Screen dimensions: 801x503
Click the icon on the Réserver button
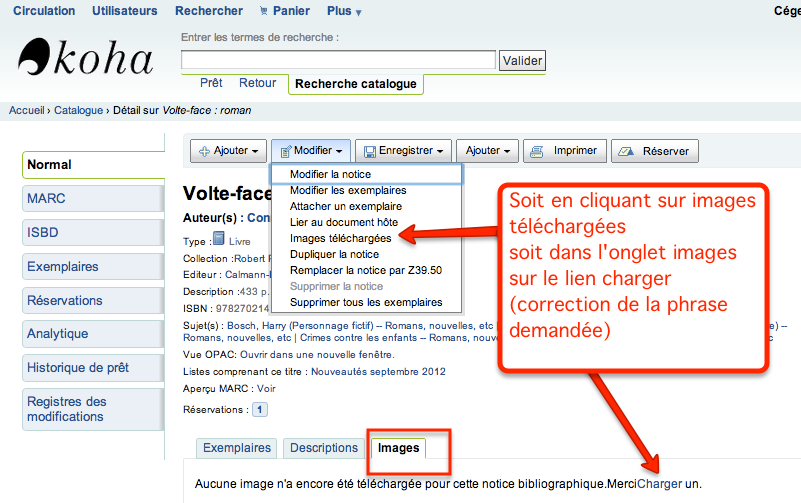tap(626, 151)
